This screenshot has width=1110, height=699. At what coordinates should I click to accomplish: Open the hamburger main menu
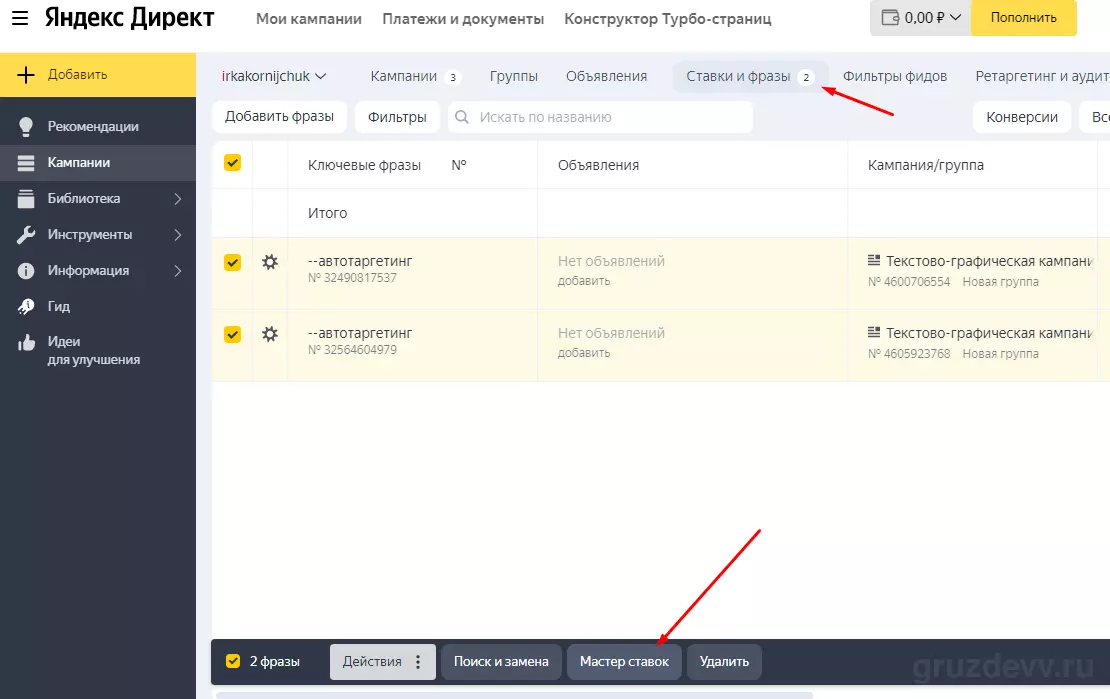[20, 18]
